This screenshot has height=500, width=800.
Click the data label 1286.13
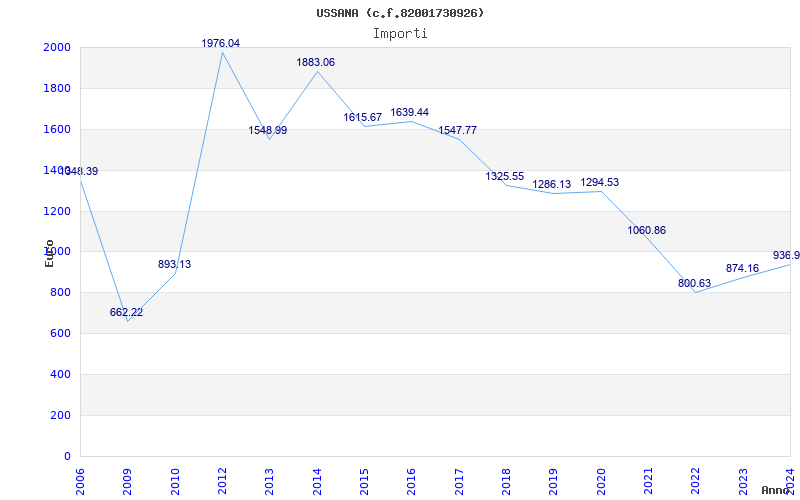(x=552, y=184)
